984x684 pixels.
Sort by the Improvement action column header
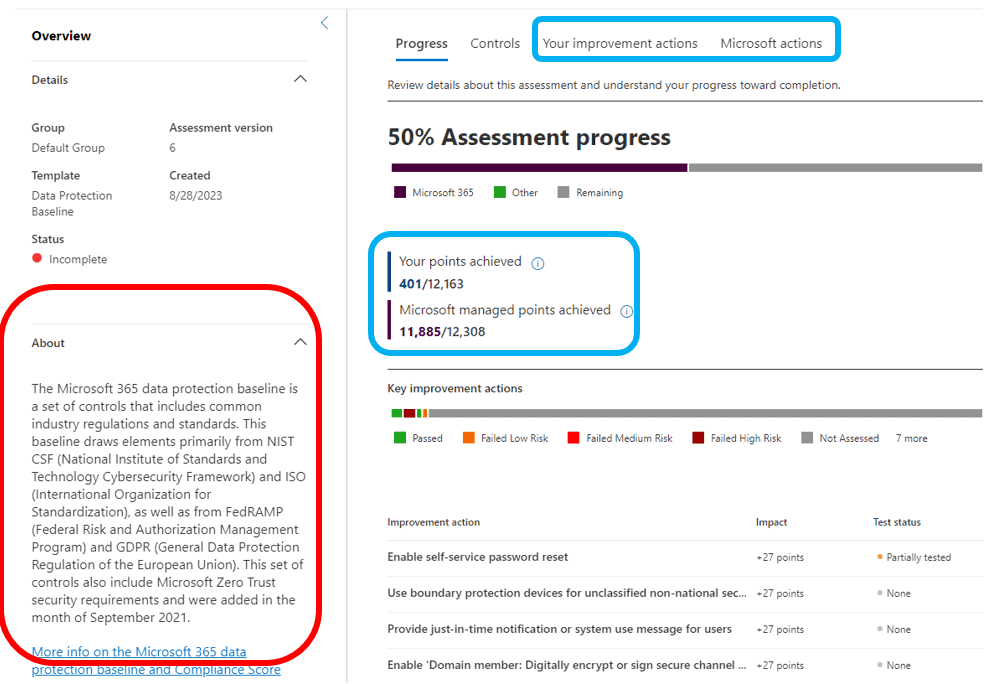click(434, 522)
